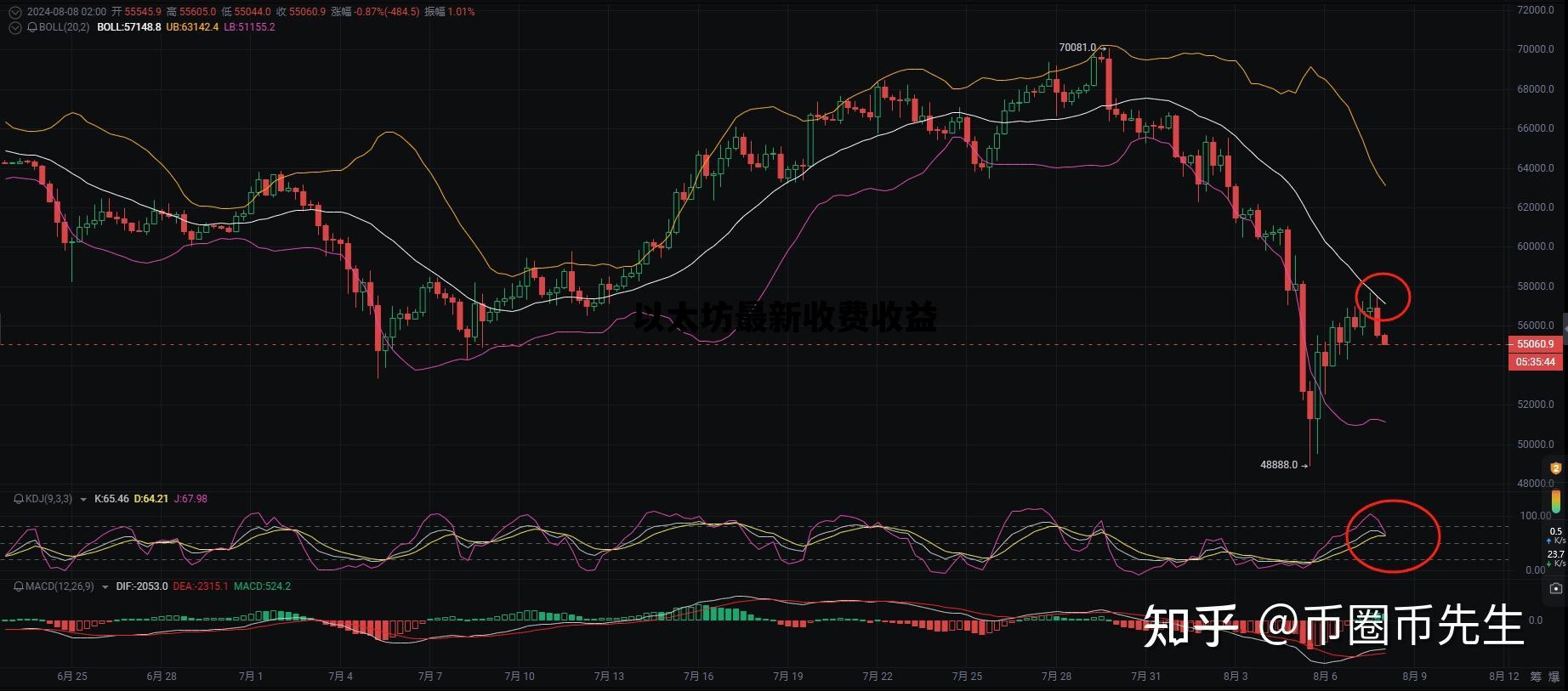Set alert bell for KDJ(9,3,3)
Viewport: 1568px width, 691px height.
pyautogui.click(x=19, y=499)
